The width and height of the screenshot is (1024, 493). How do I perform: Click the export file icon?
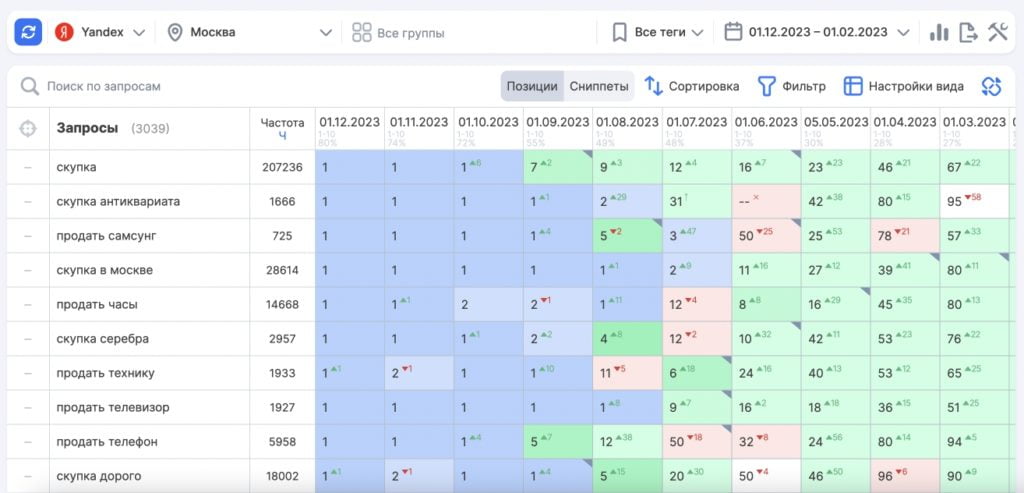[967, 32]
